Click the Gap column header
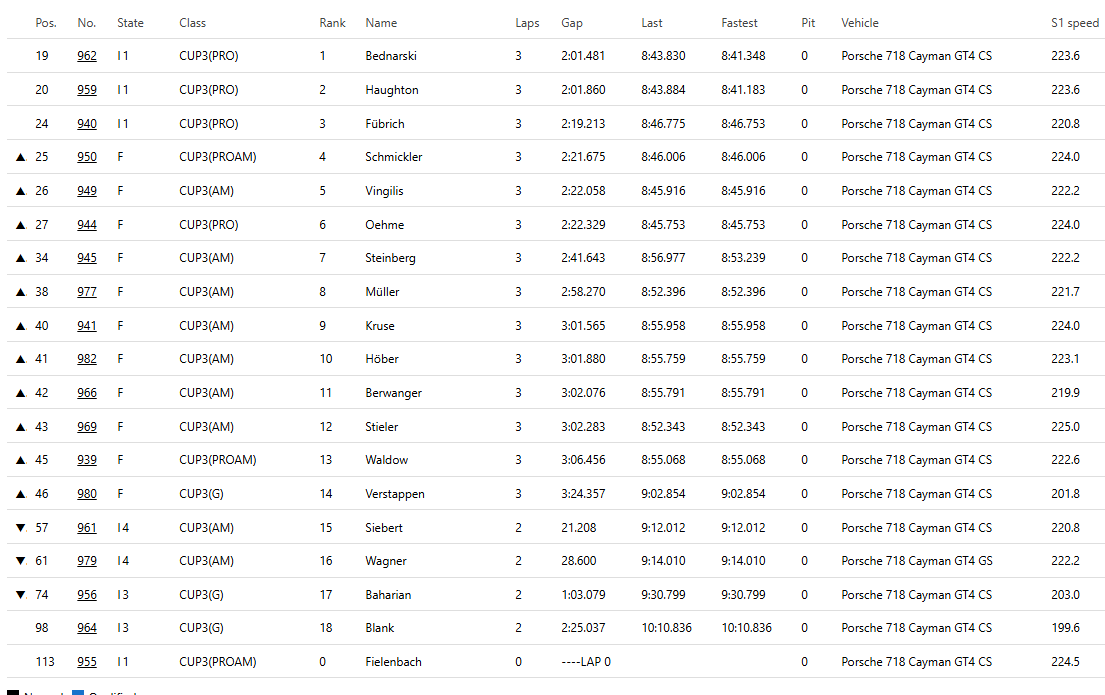 (572, 23)
